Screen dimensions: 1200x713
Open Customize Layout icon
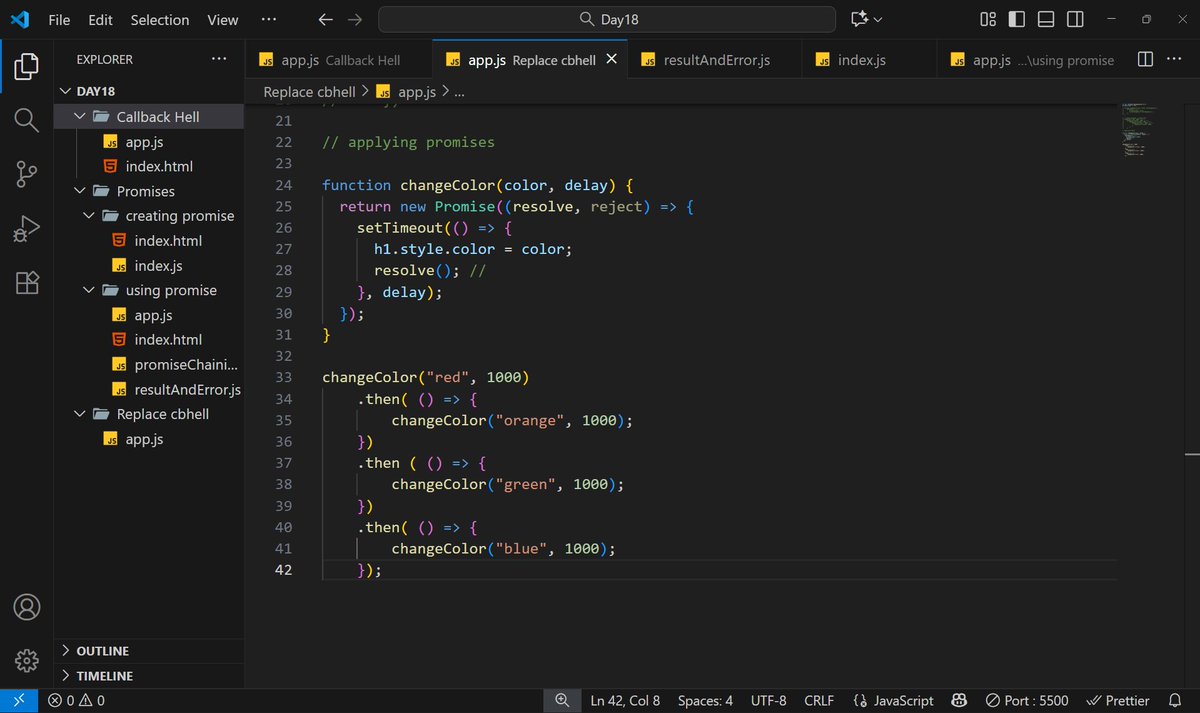pyautogui.click(x=988, y=19)
